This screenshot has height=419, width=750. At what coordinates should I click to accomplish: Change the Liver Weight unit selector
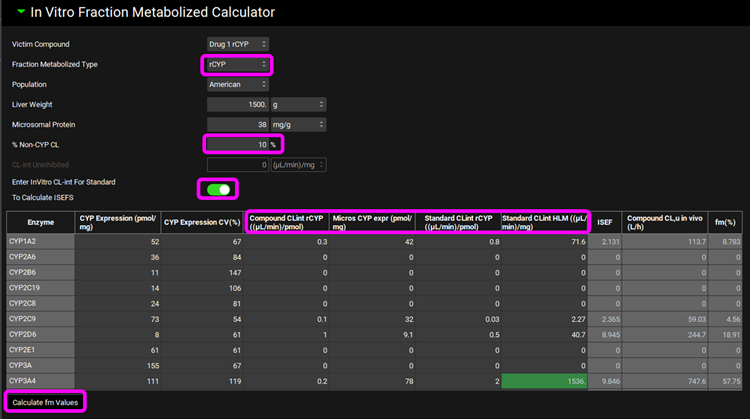pos(298,104)
